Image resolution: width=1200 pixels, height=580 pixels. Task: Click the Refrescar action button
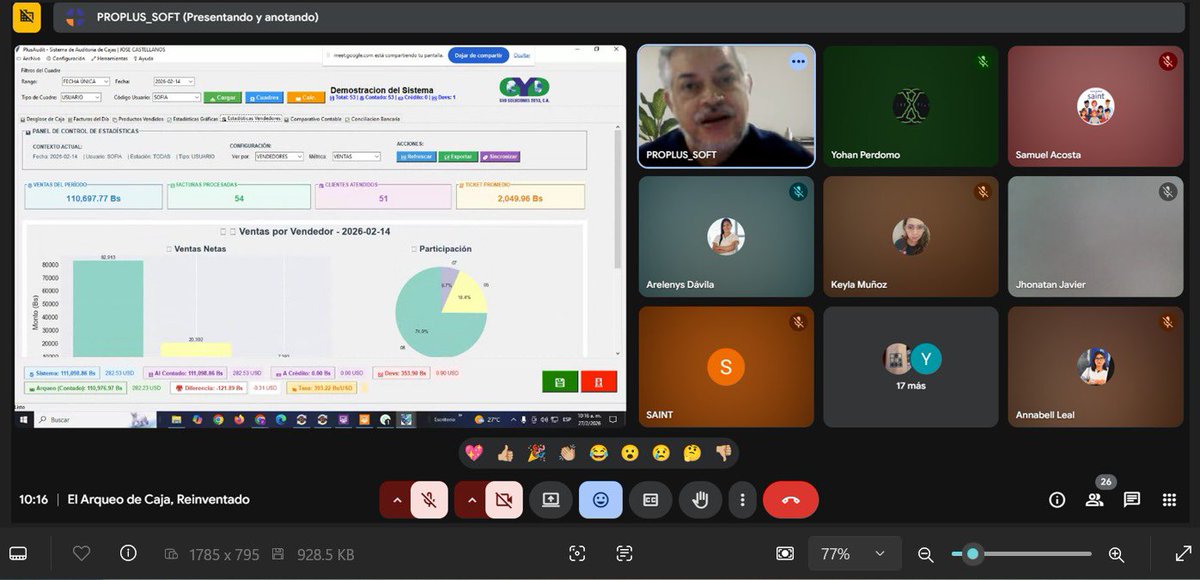click(415, 156)
